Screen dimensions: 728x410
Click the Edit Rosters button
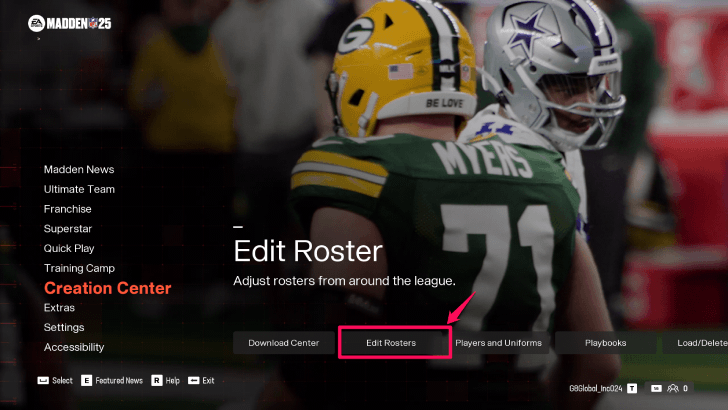tap(391, 343)
